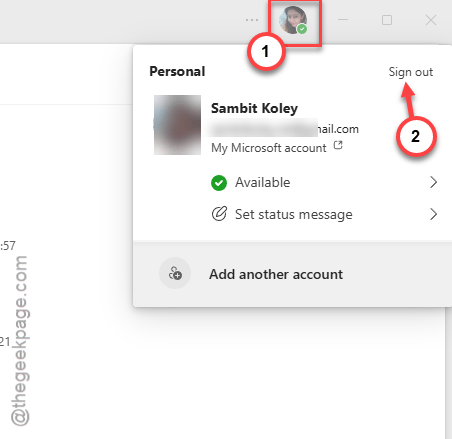
Task: Expand the Available status chevron
Action: 433,182
